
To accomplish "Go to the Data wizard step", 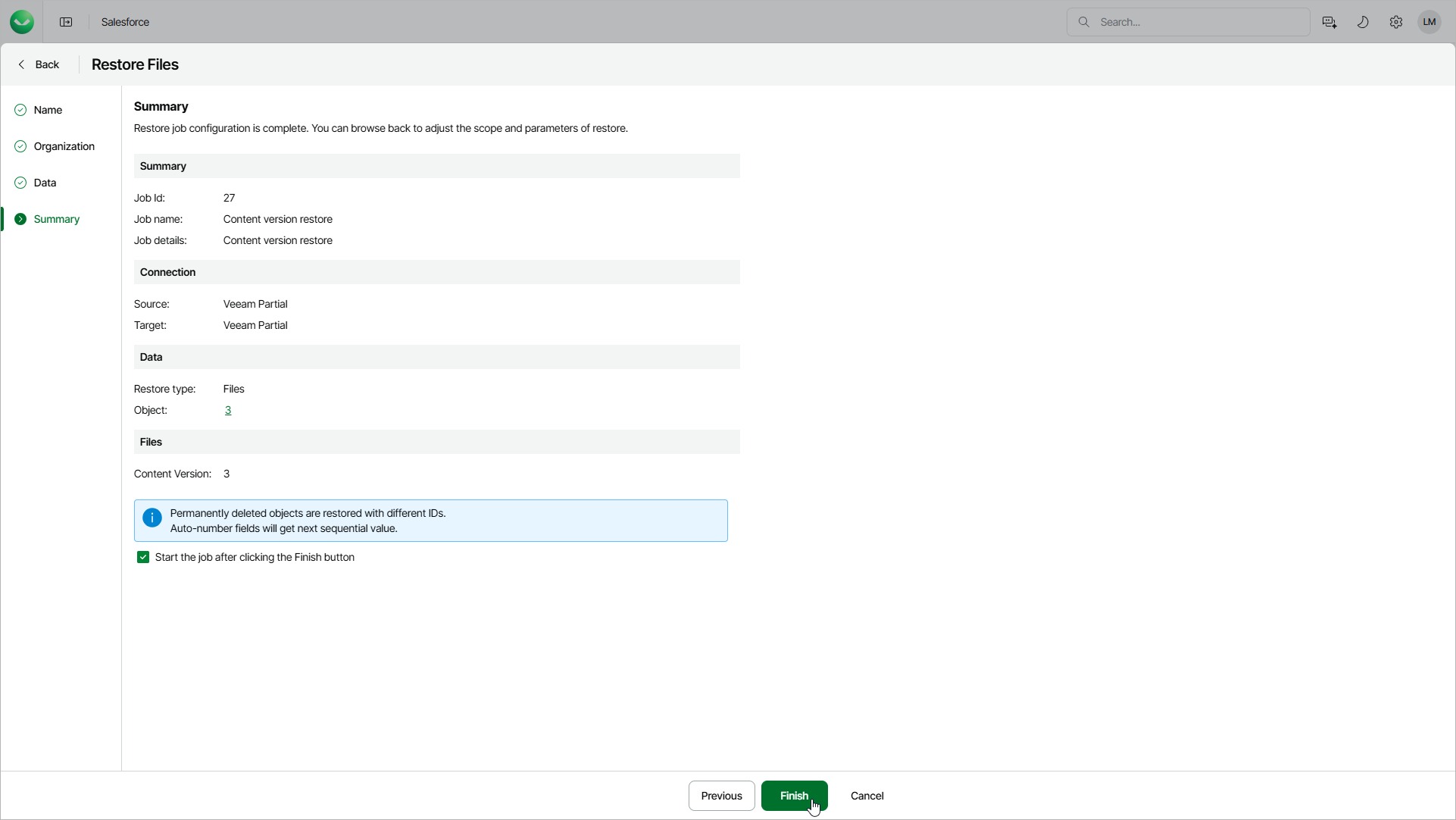I will (45, 183).
